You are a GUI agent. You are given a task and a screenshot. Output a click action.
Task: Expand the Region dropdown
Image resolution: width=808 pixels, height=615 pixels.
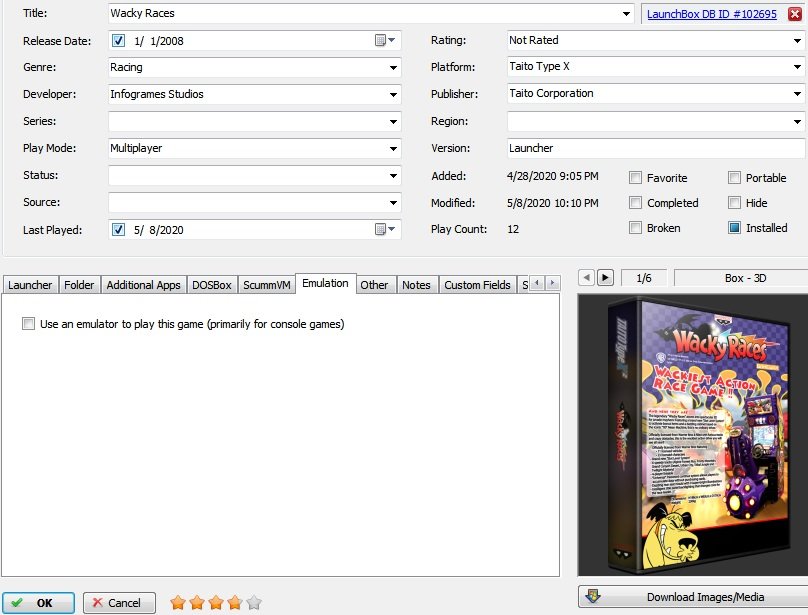[x=797, y=122]
